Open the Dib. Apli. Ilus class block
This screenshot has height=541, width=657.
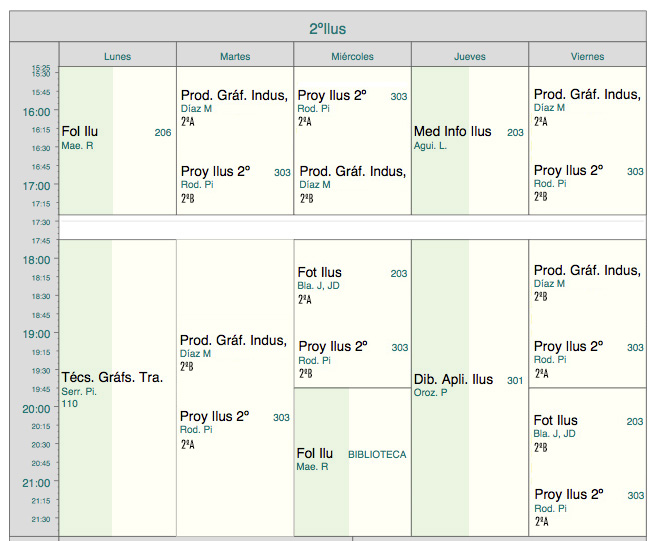tap(454, 379)
